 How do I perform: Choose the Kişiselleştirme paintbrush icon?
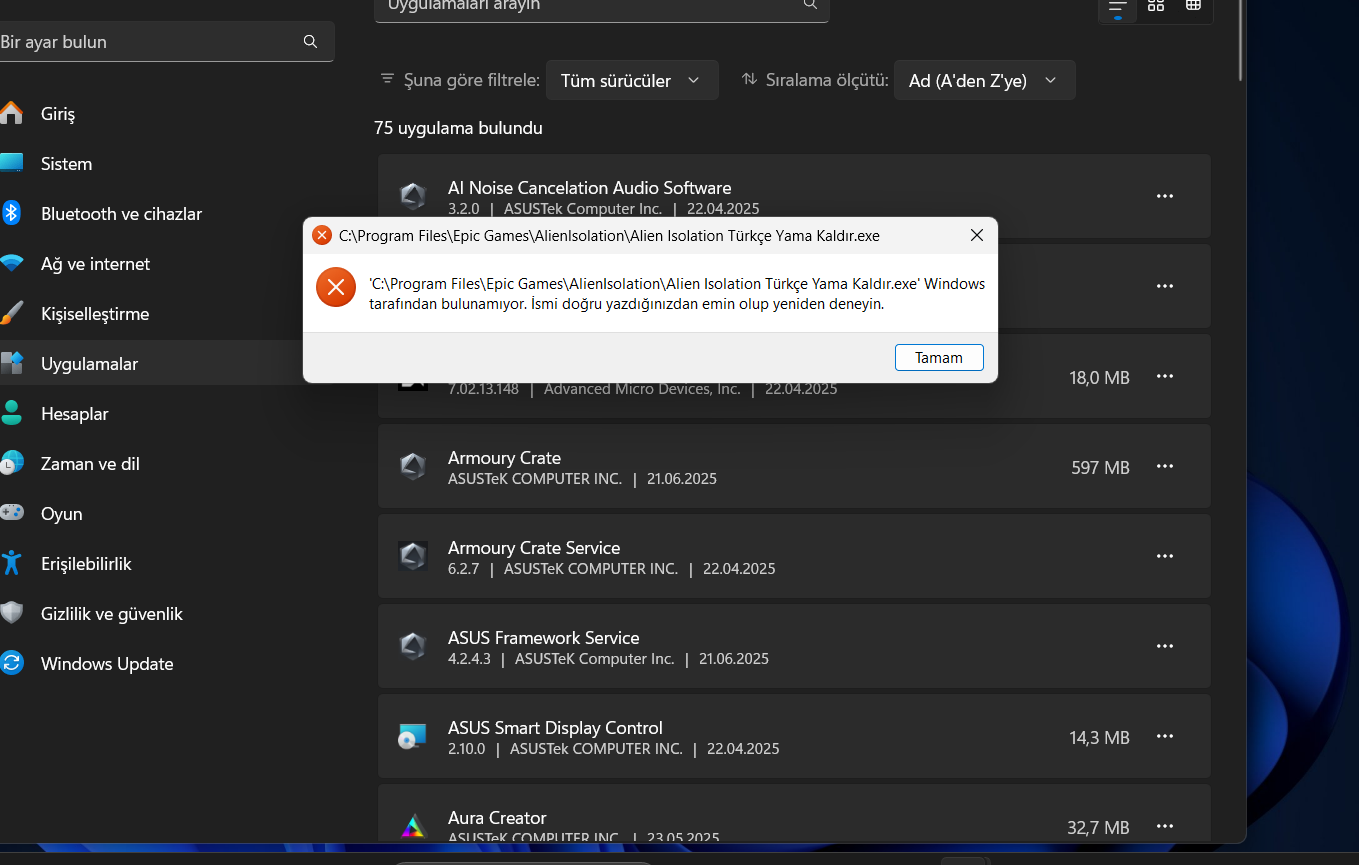coord(11,313)
